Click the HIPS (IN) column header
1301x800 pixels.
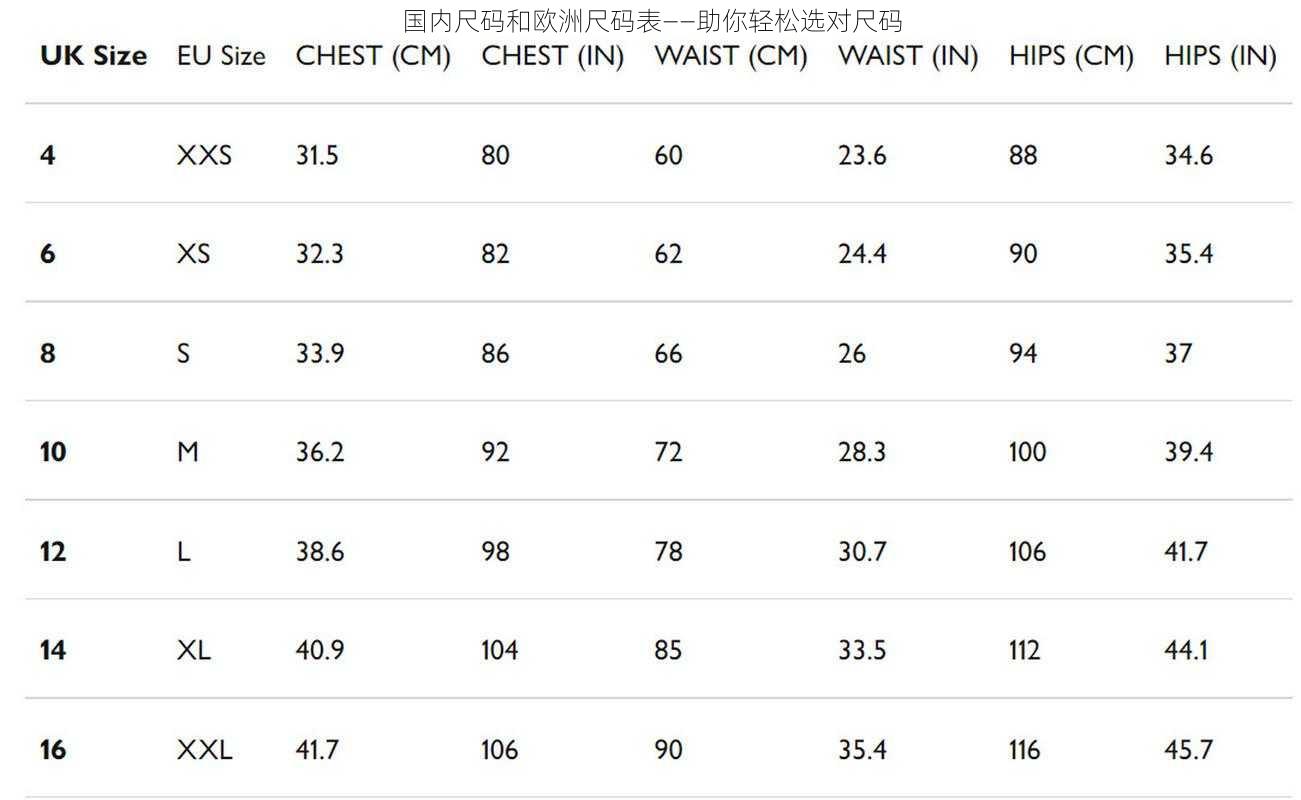(x=1220, y=57)
